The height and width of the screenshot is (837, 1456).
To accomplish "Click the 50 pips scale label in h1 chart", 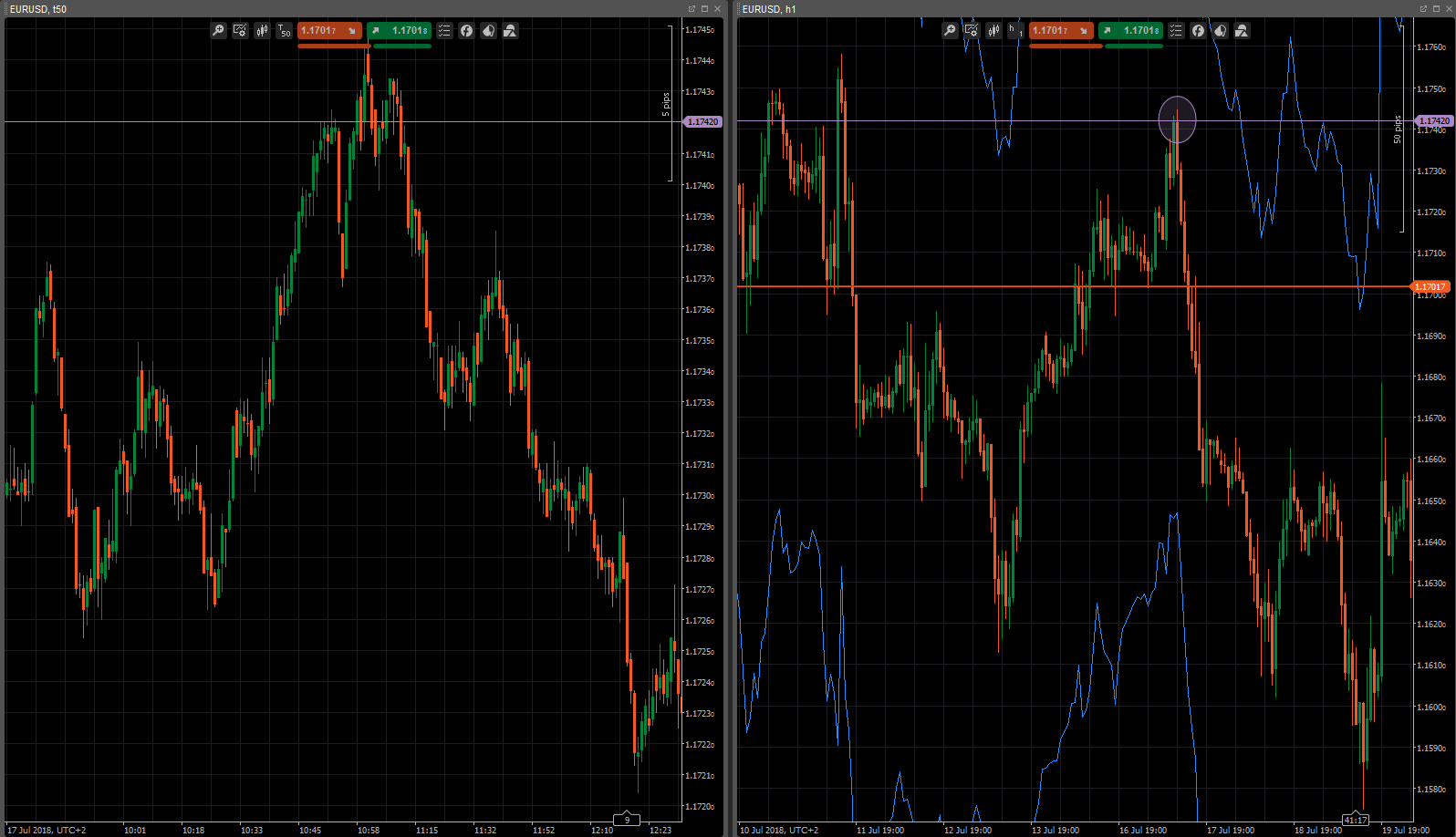I will [1398, 129].
